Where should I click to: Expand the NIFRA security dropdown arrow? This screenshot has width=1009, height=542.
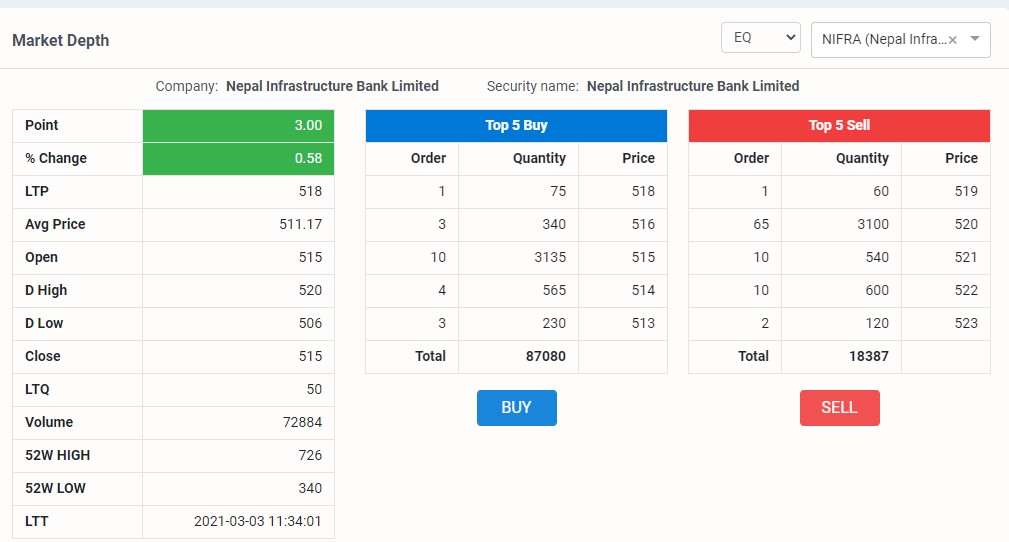click(x=975, y=39)
